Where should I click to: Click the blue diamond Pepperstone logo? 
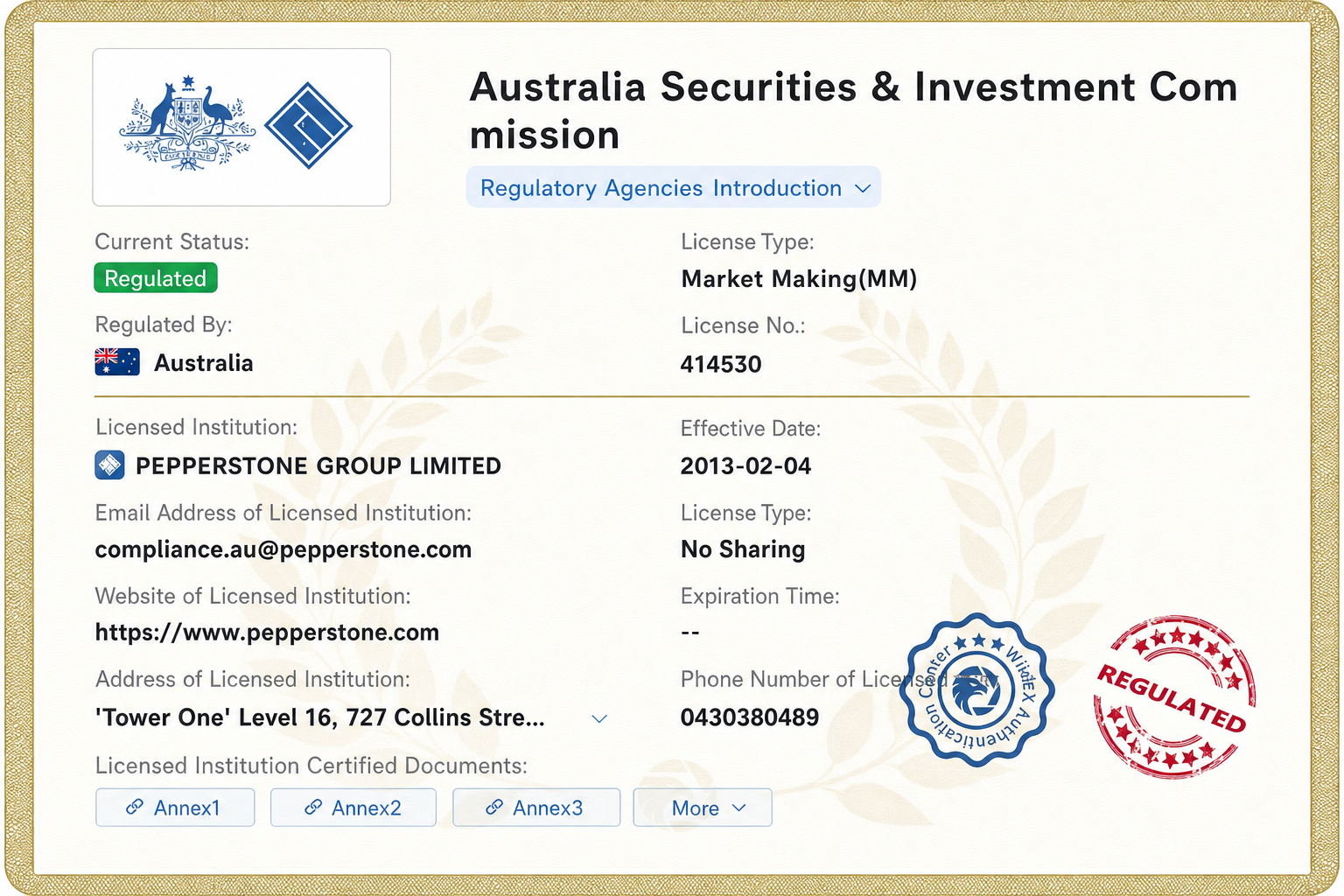tap(308, 125)
